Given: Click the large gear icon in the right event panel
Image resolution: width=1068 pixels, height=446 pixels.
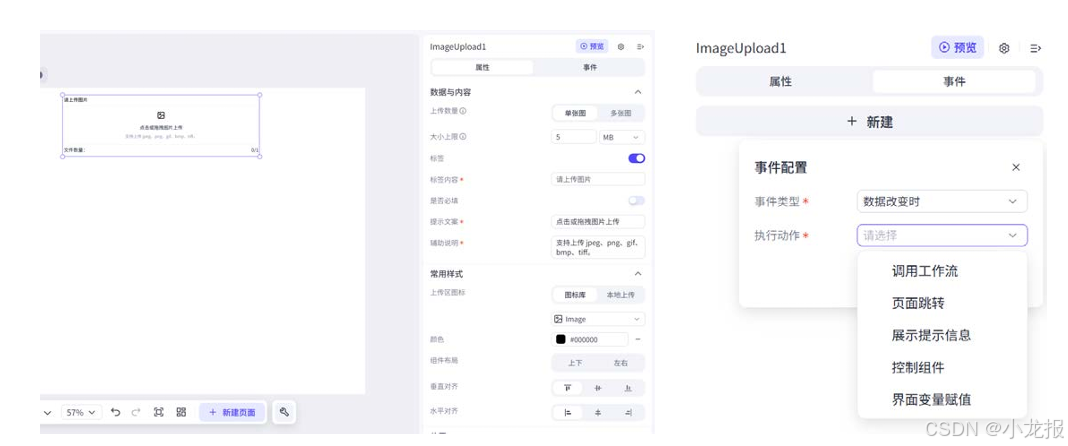Looking at the screenshot, I should pyautogui.click(x=1004, y=48).
